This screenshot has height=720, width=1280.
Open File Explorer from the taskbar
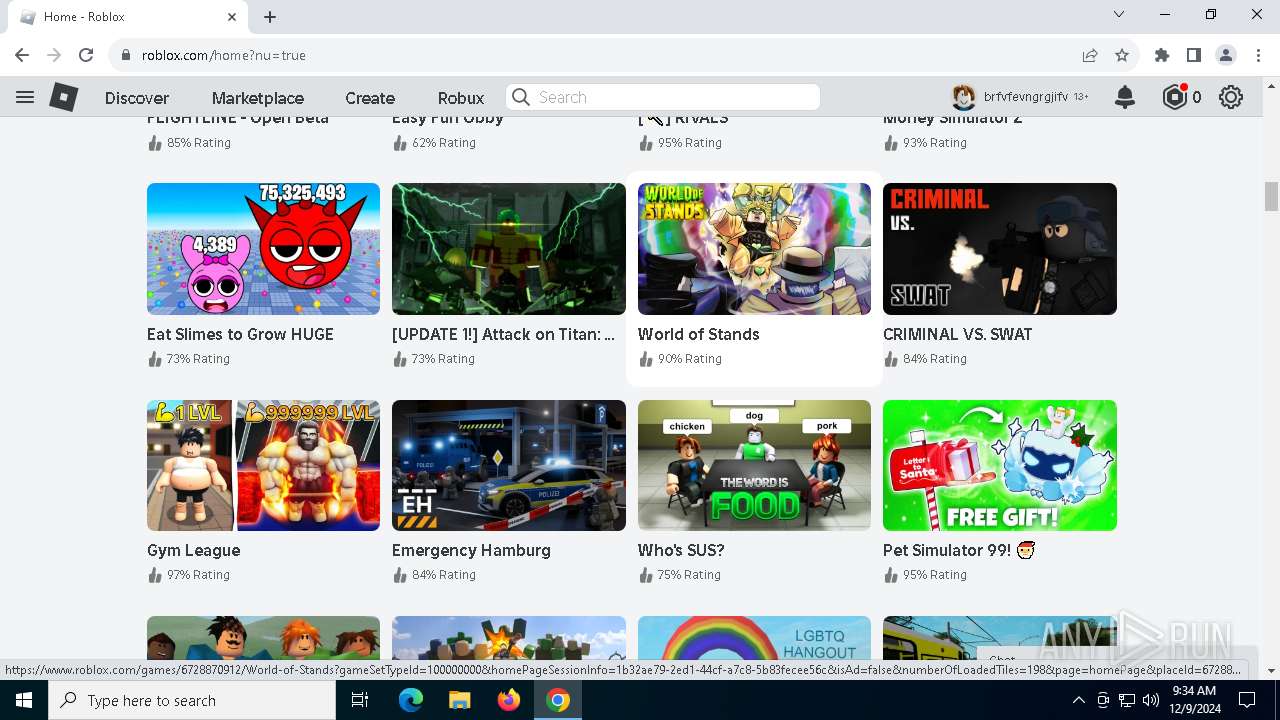click(x=460, y=700)
